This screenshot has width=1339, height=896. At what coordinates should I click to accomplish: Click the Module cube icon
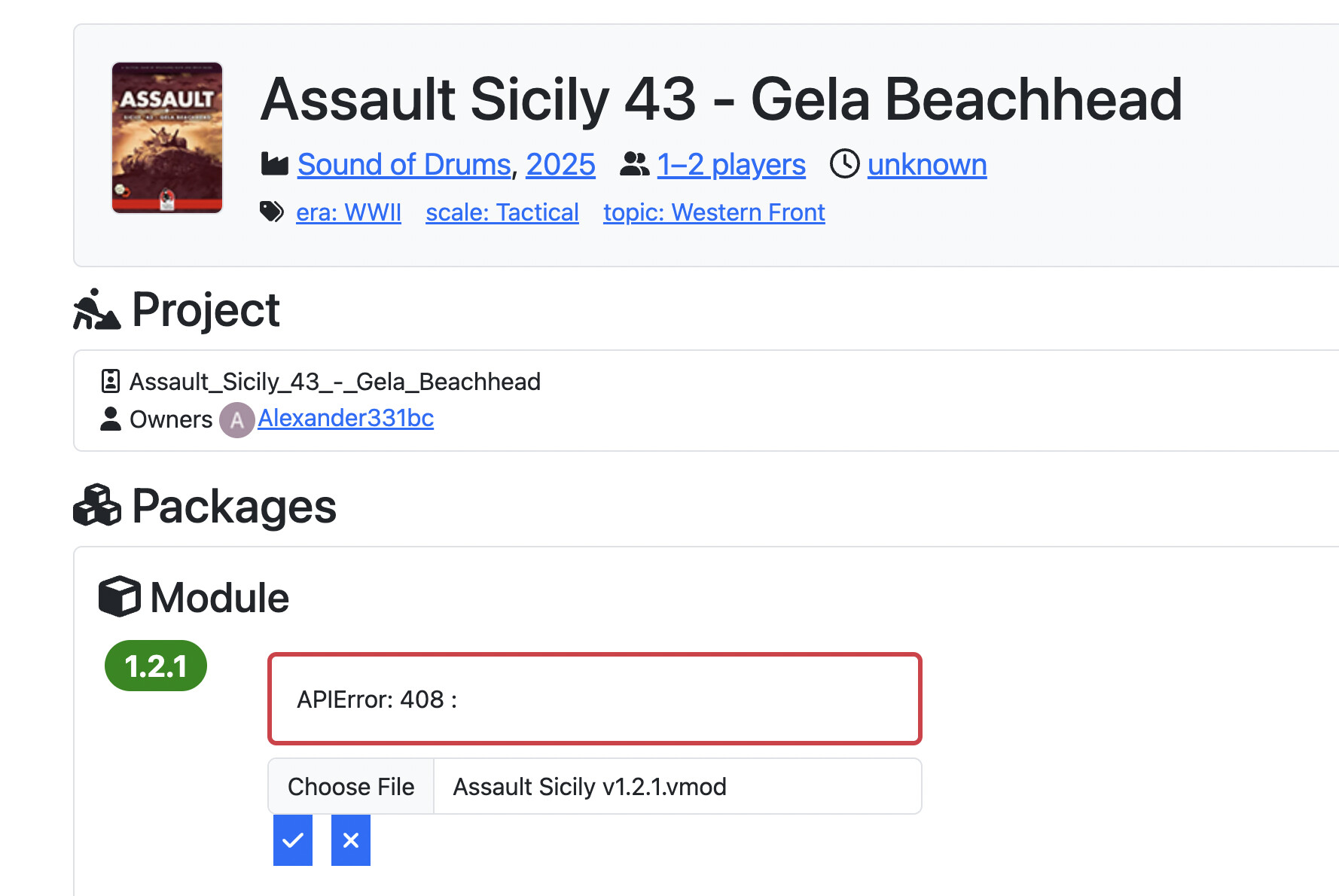coord(120,597)
